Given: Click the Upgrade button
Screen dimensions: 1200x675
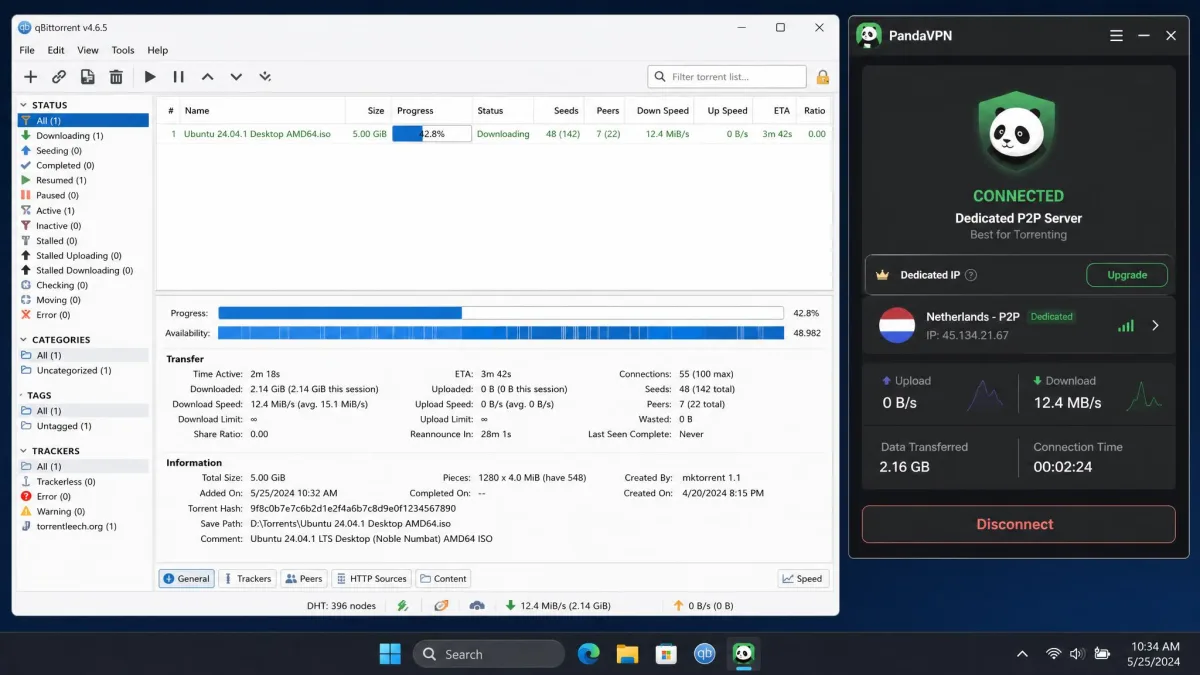Looking at the screenshot, I should (1127, 275).
